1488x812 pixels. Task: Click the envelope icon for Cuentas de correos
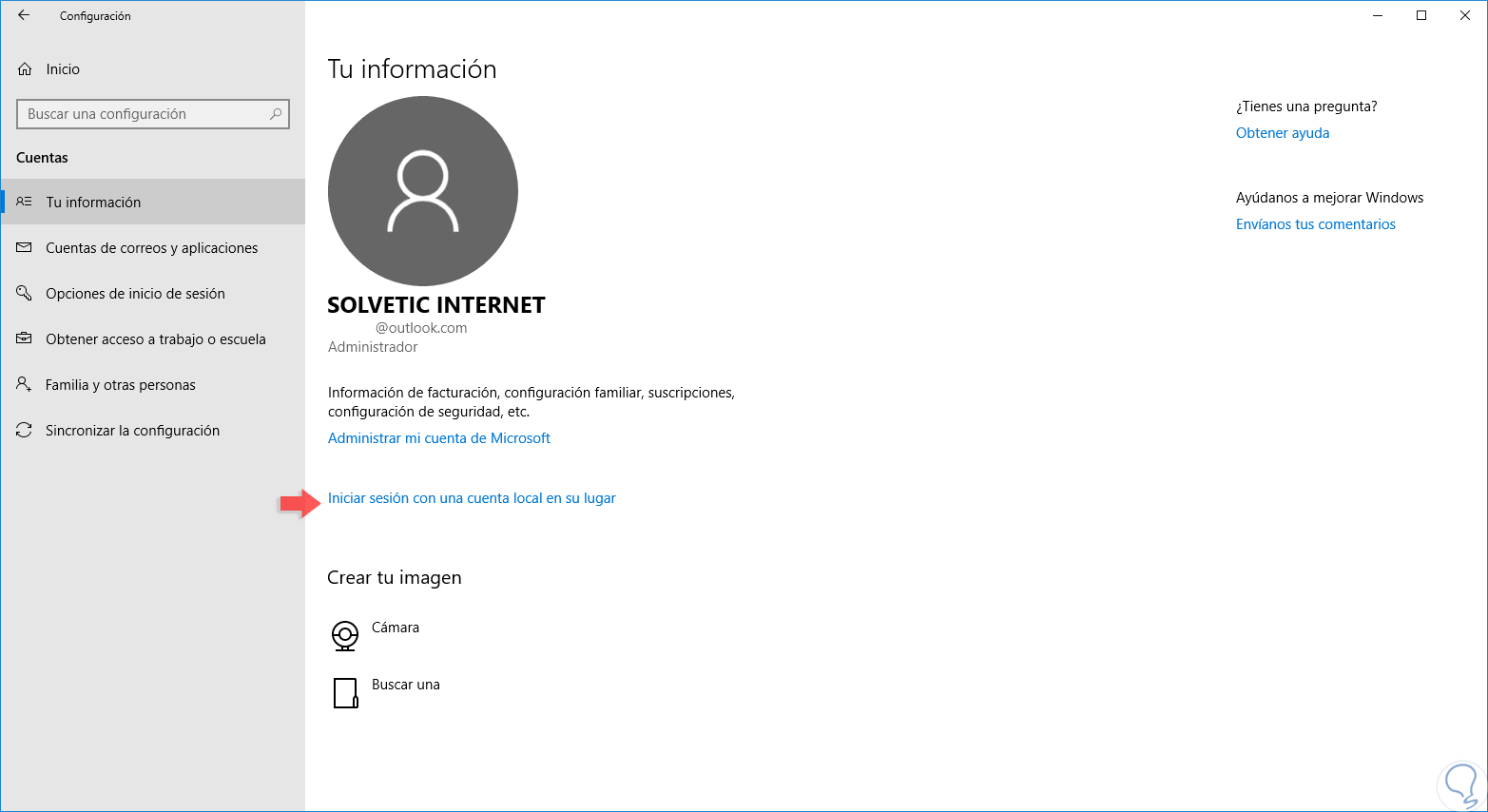[x=25, y=247]
